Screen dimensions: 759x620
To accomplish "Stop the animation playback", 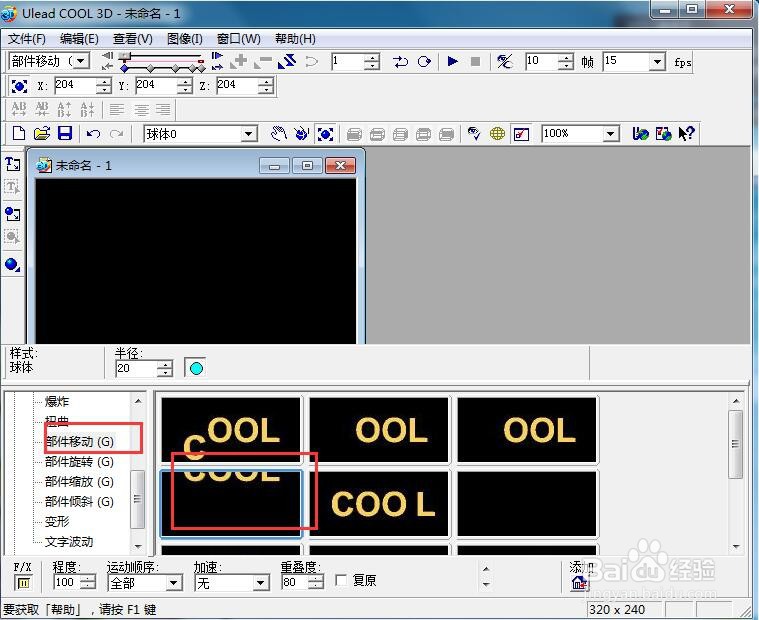I will [x=475, y=61].
